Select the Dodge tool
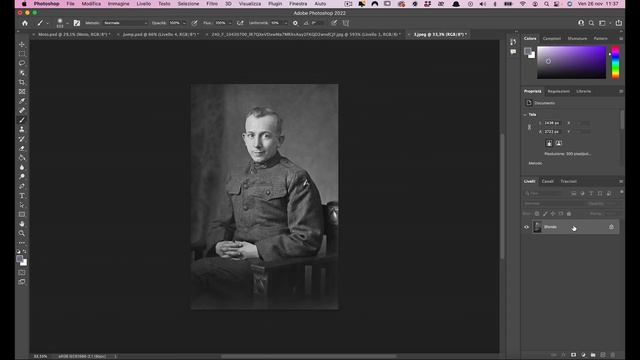Image resolution: width=640 pixels, height=360 pixels. pos(22,176)
